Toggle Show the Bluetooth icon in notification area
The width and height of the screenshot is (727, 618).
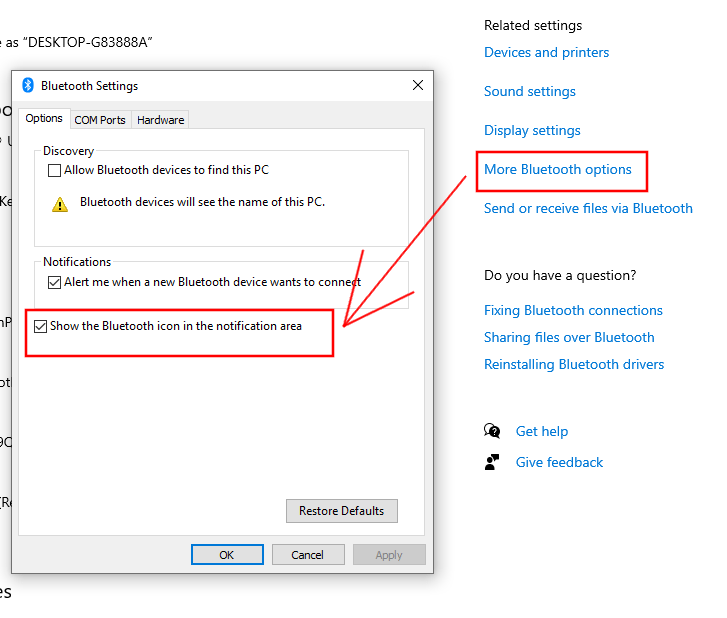click(x=40, y=326)
